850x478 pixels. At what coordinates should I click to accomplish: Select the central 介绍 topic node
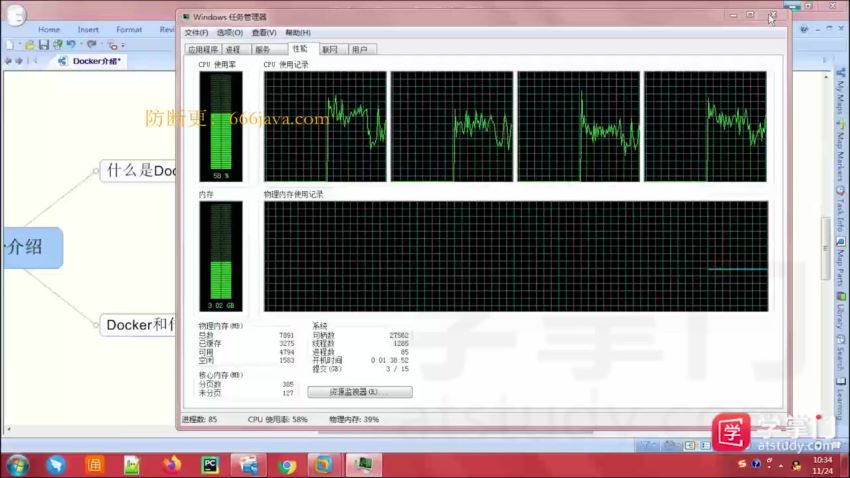33,248
